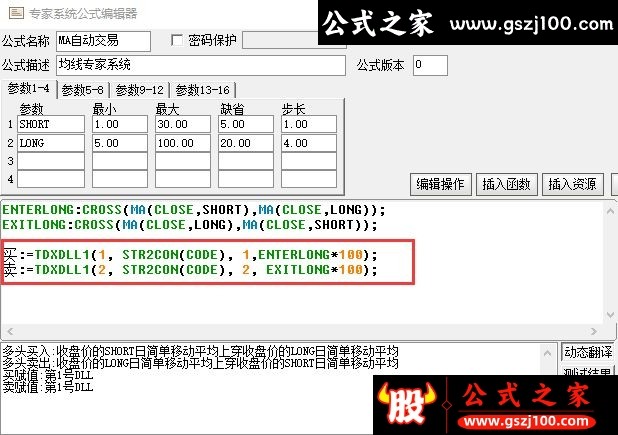Image resolution: width=618 pixels, height=435 pixels.
Task: Click LONG default value 20.00 field
Action: coord(246,143)
